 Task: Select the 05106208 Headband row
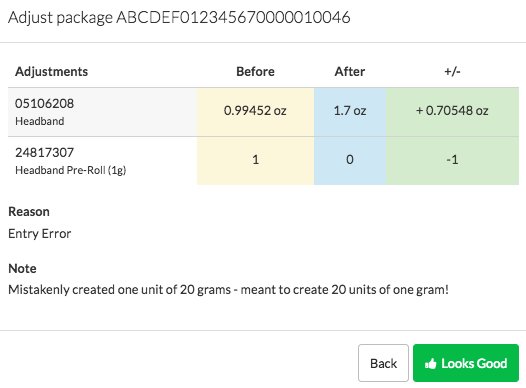pos(263,112)
